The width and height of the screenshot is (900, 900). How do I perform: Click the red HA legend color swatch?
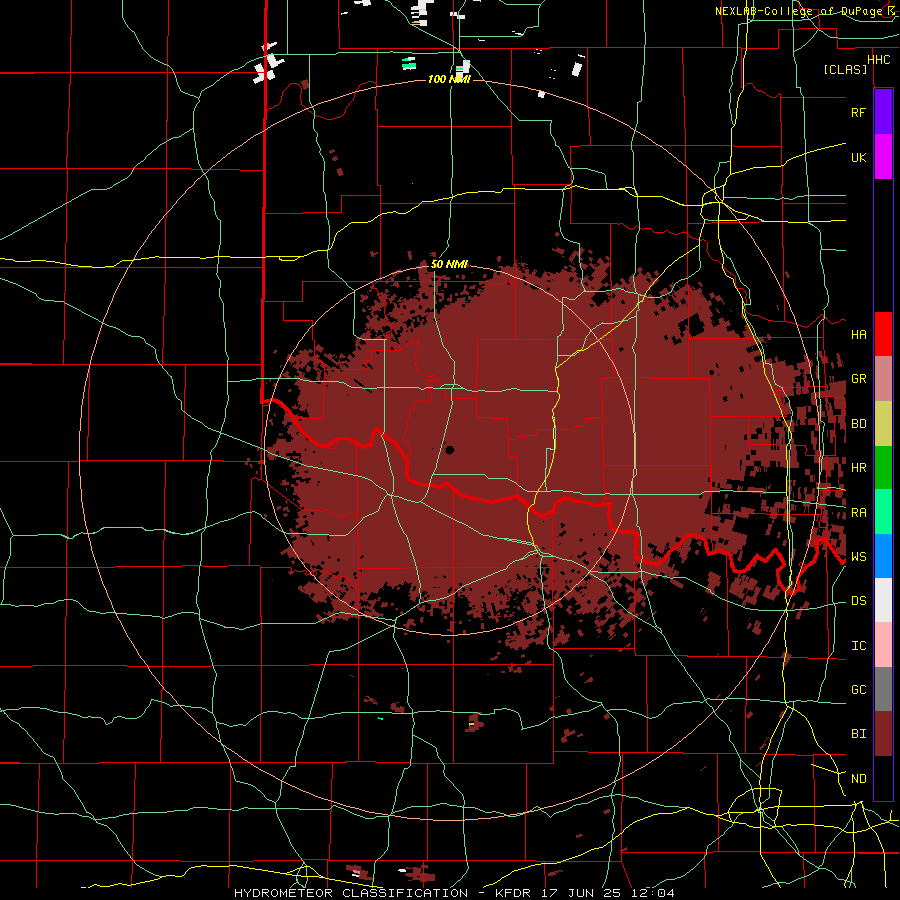point(883,334)
